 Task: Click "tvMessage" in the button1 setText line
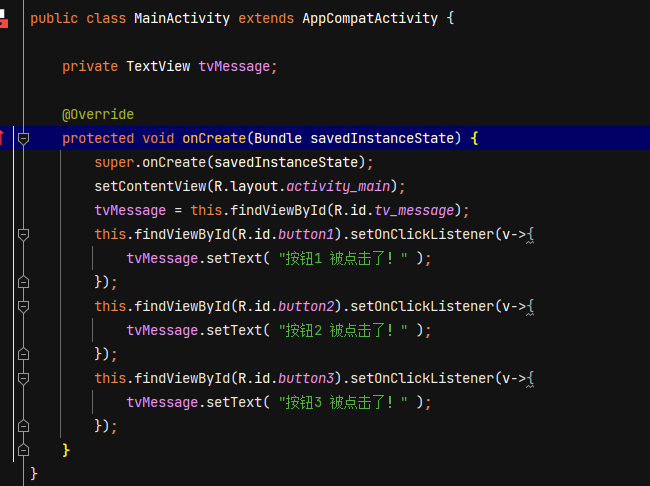pos(162,259)
